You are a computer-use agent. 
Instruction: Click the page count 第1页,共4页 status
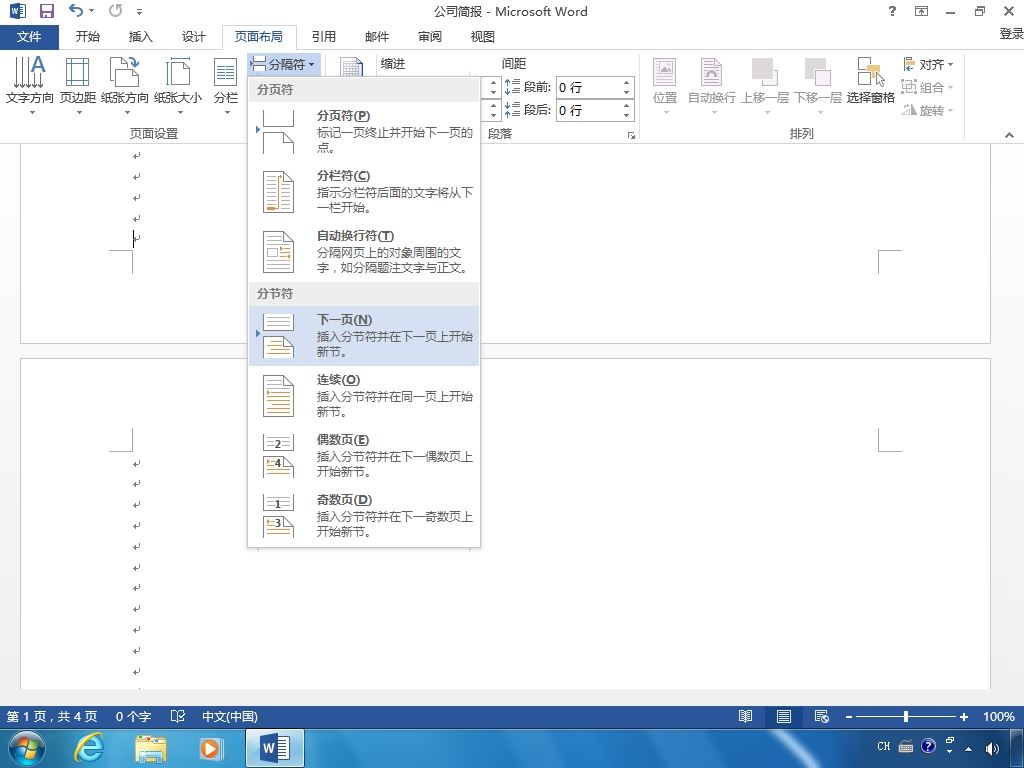click(x=52, y=716)
